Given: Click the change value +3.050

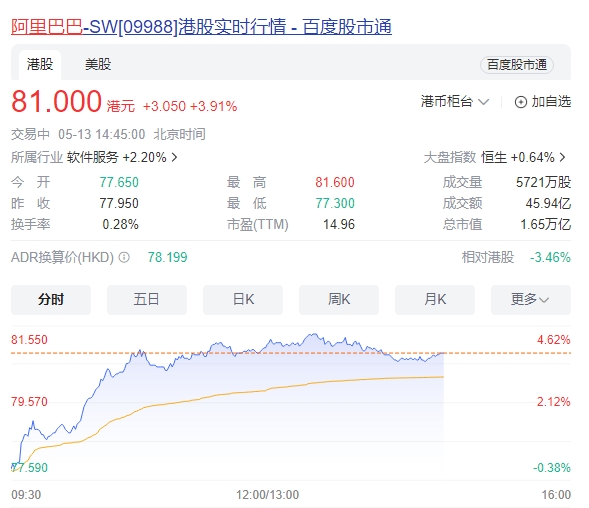Looking at the screenshot, I should pyautogui.click(x=164, y=106).
